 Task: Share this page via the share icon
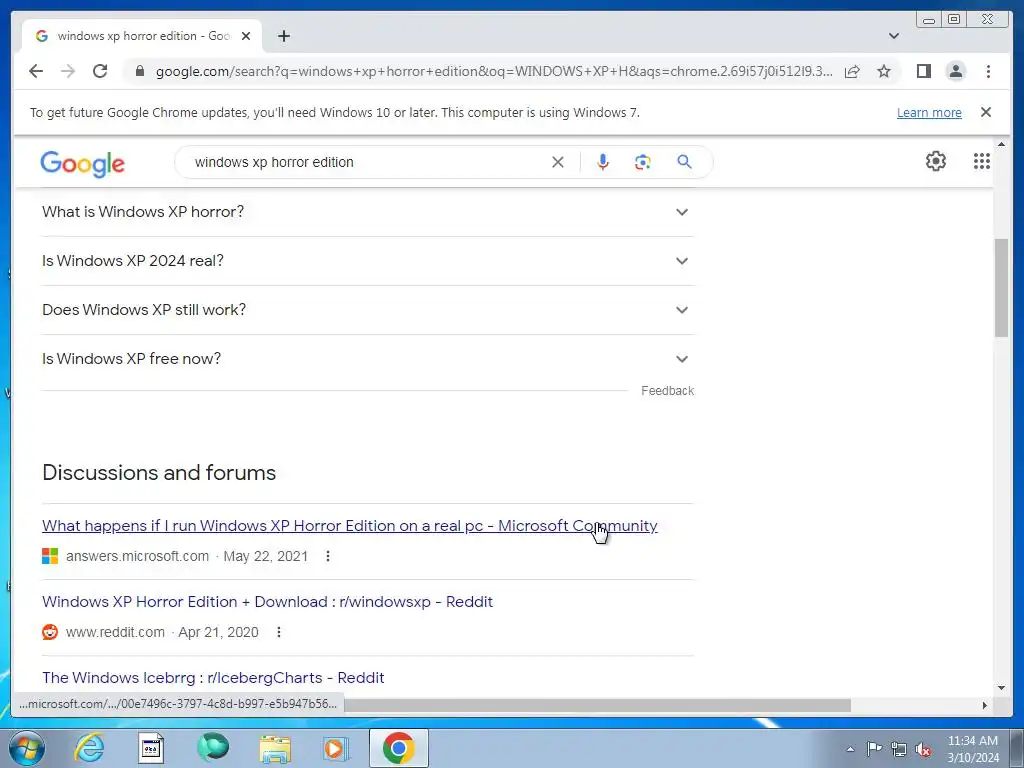[x=852, y=71]
